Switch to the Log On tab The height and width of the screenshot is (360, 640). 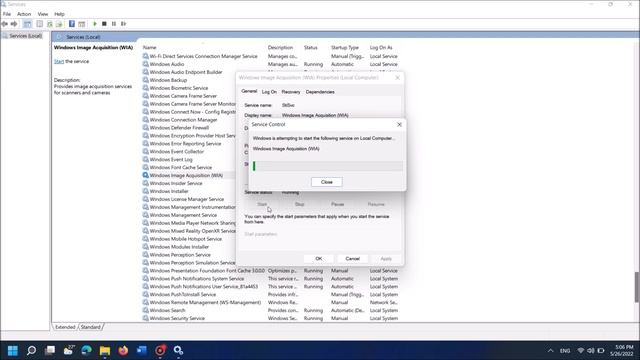(x=269, y=92)
